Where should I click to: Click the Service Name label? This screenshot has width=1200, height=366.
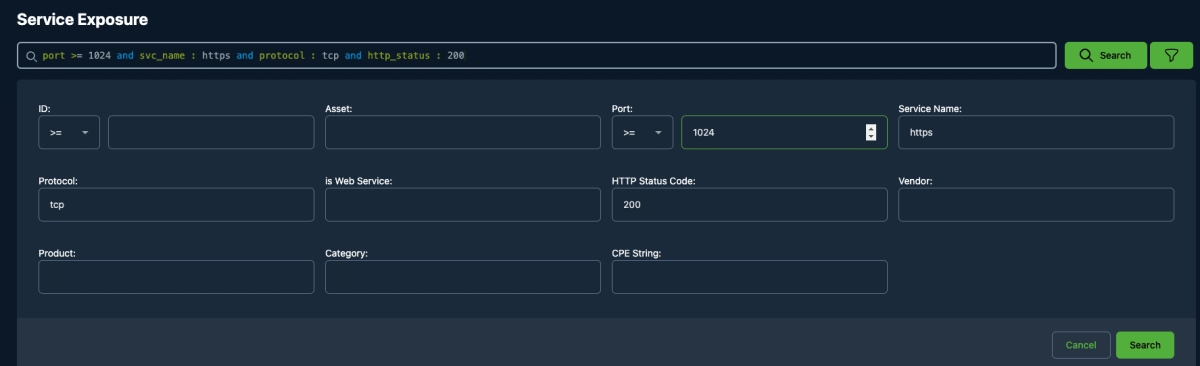930,108
